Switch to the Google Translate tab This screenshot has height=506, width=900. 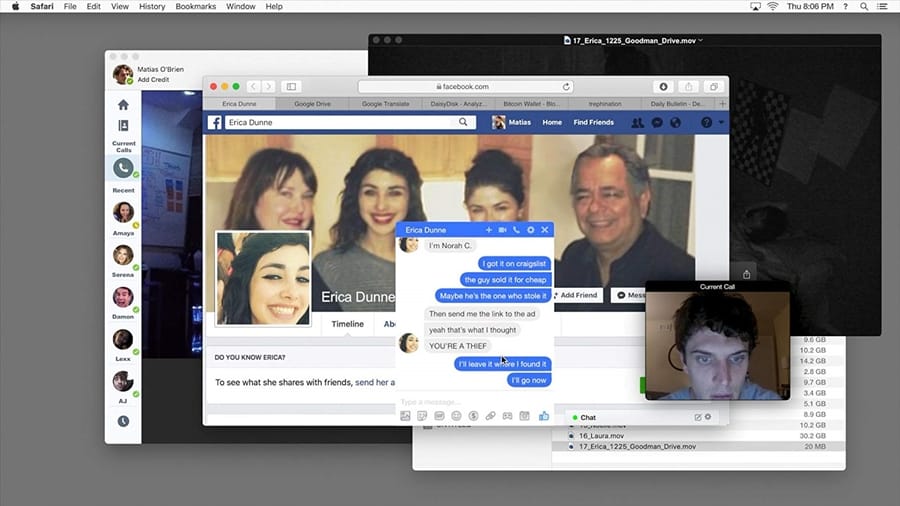coord(385,104)
